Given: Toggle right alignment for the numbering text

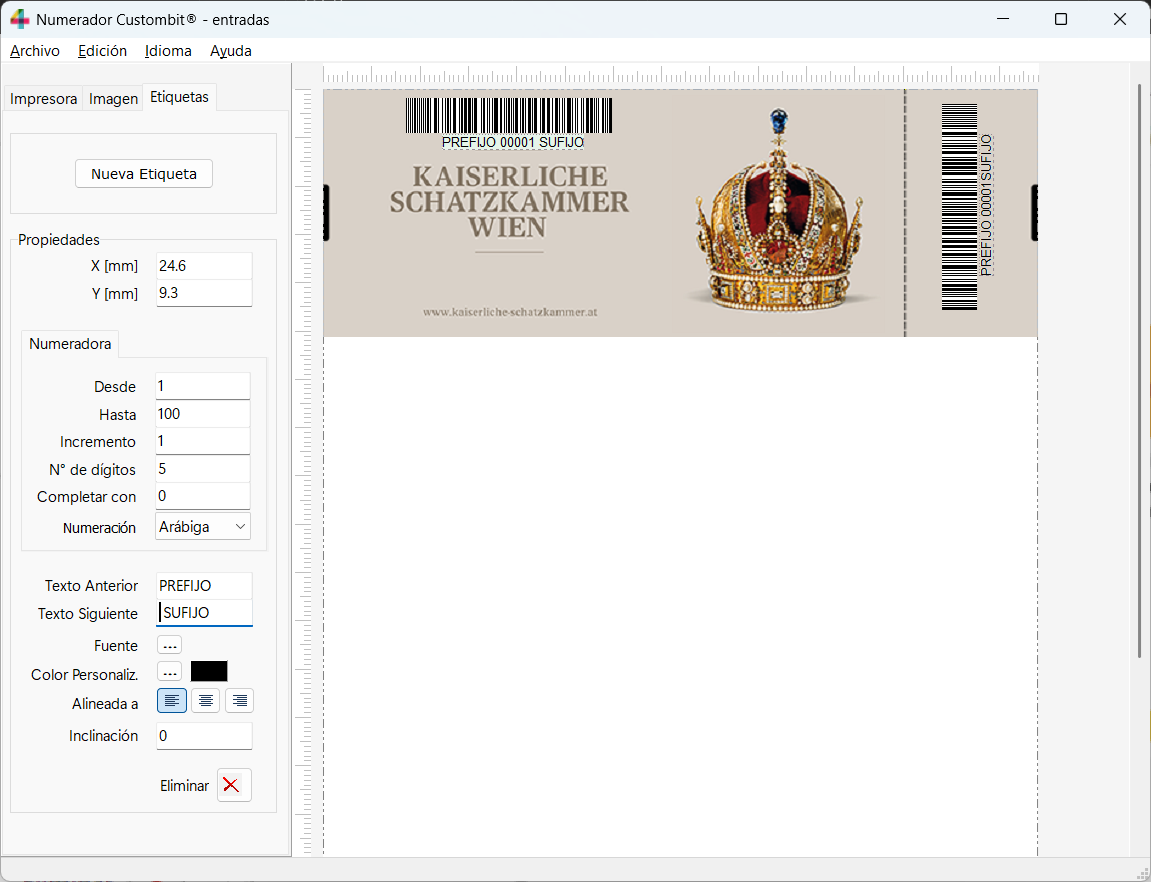Looking at the screenshot, I should pyautogui.click(x=239, y=700).
